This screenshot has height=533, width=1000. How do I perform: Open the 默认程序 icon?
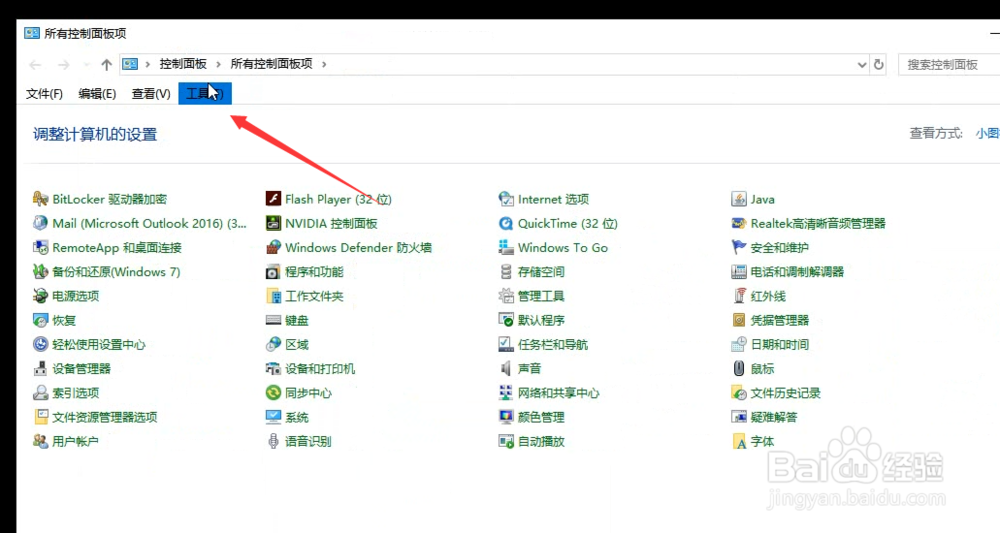[x=506, y=320]
